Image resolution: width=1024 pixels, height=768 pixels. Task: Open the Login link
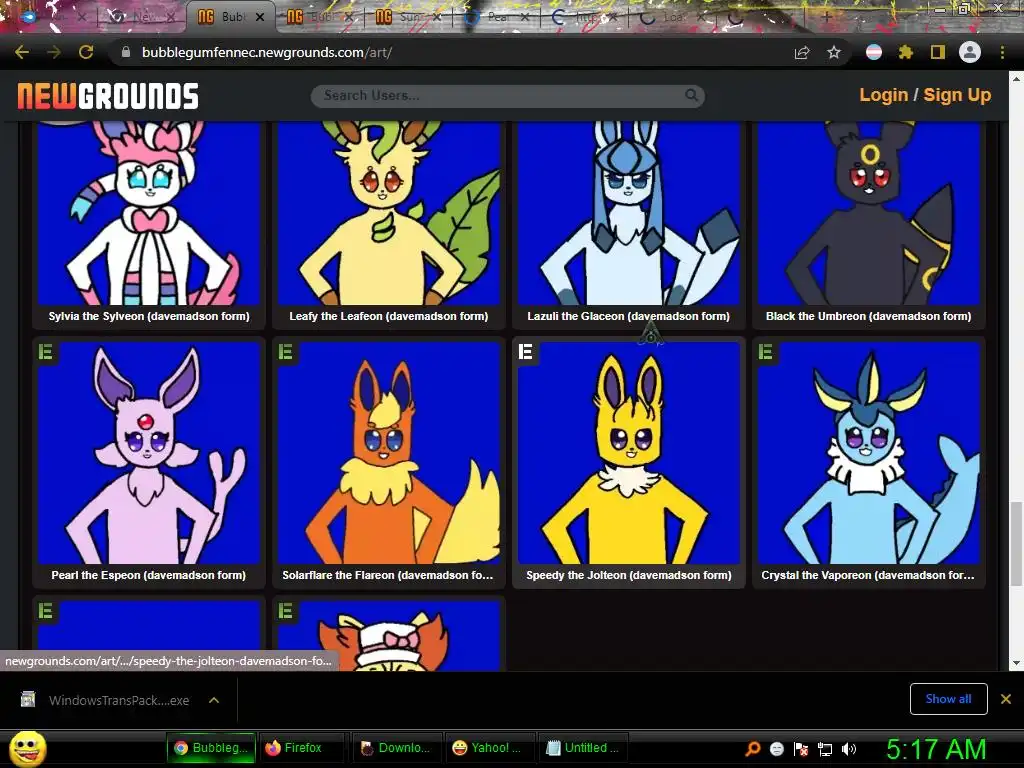point(884,95)
